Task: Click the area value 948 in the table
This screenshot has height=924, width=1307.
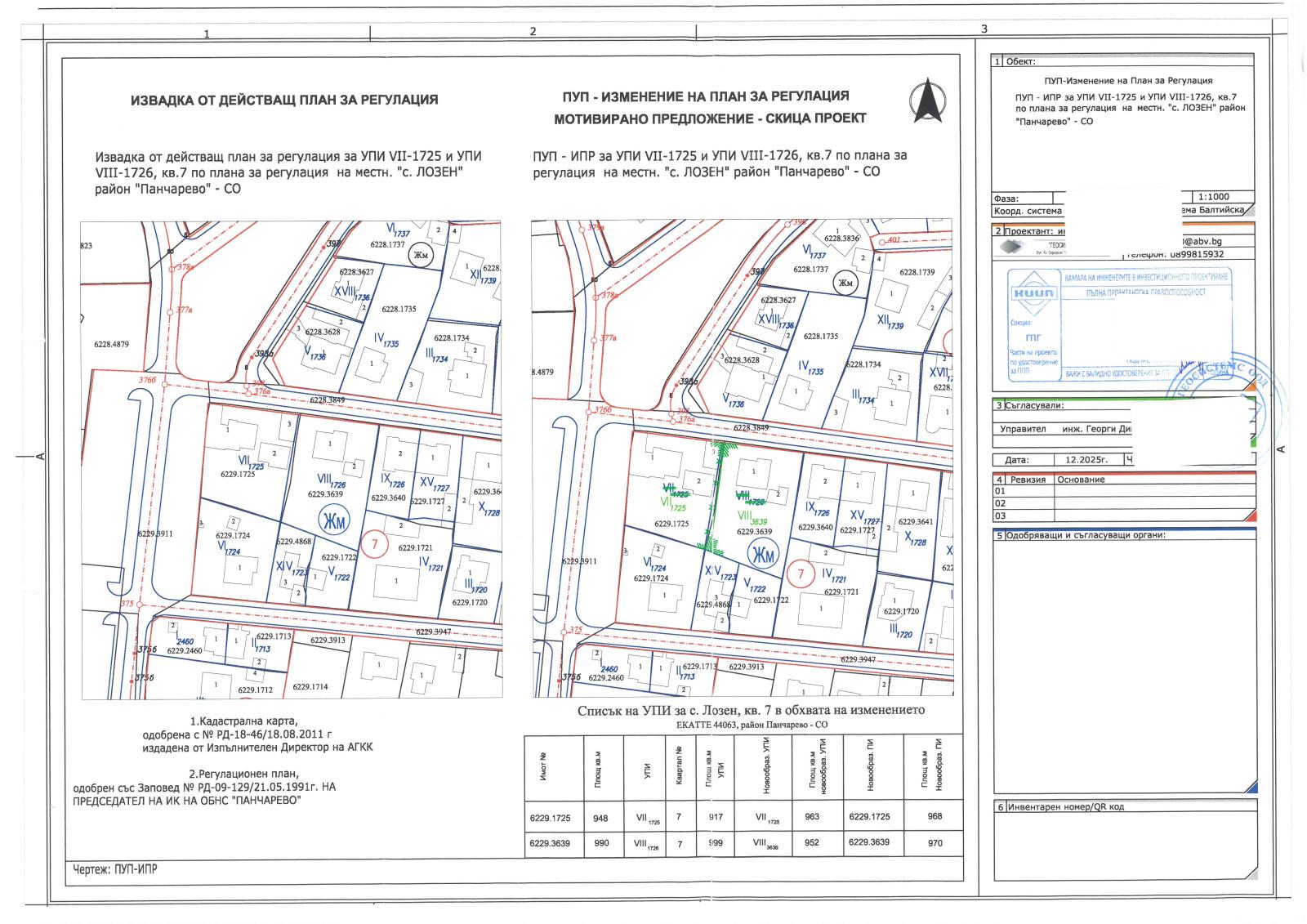Action: [x=601, y=816]
